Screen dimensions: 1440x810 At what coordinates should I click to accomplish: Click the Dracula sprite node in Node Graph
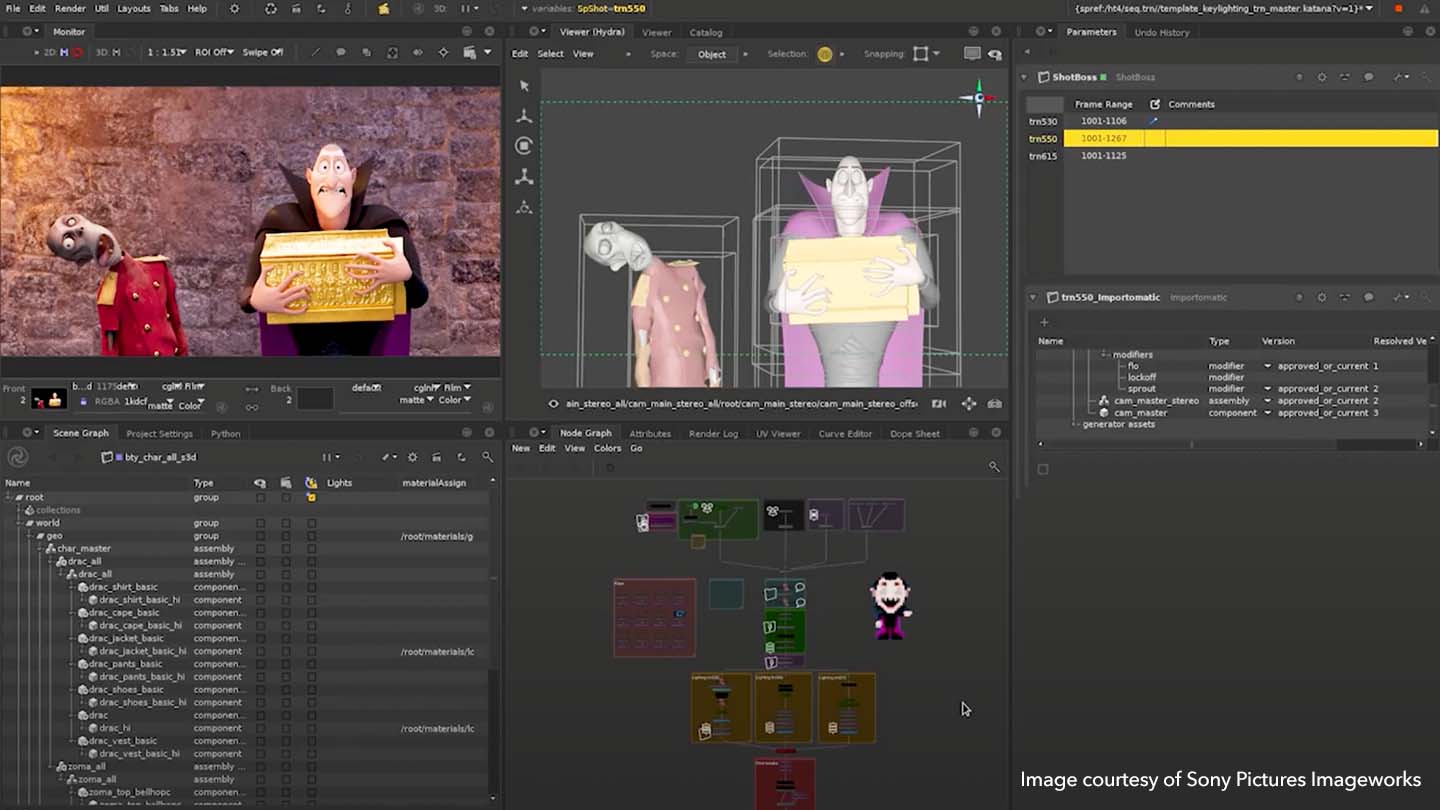[888, 606]
